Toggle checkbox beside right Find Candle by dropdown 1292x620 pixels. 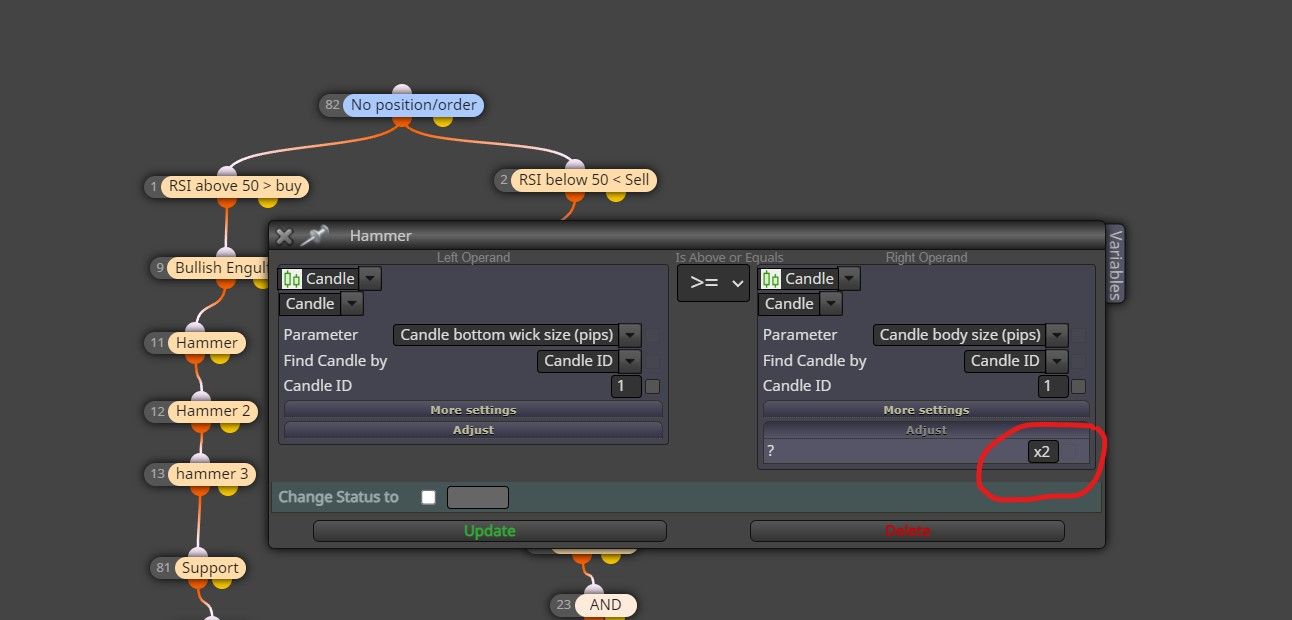(1079, 361)
